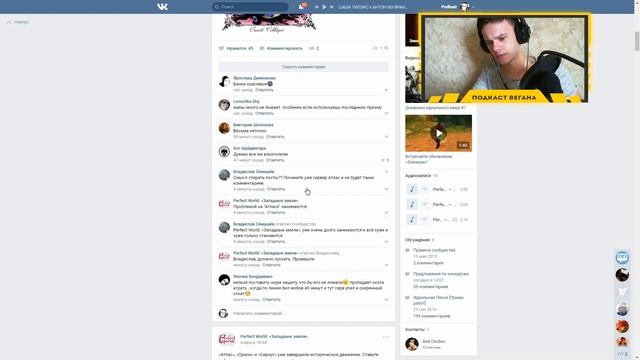Open discussion Правила сообщества

(434, 250)
